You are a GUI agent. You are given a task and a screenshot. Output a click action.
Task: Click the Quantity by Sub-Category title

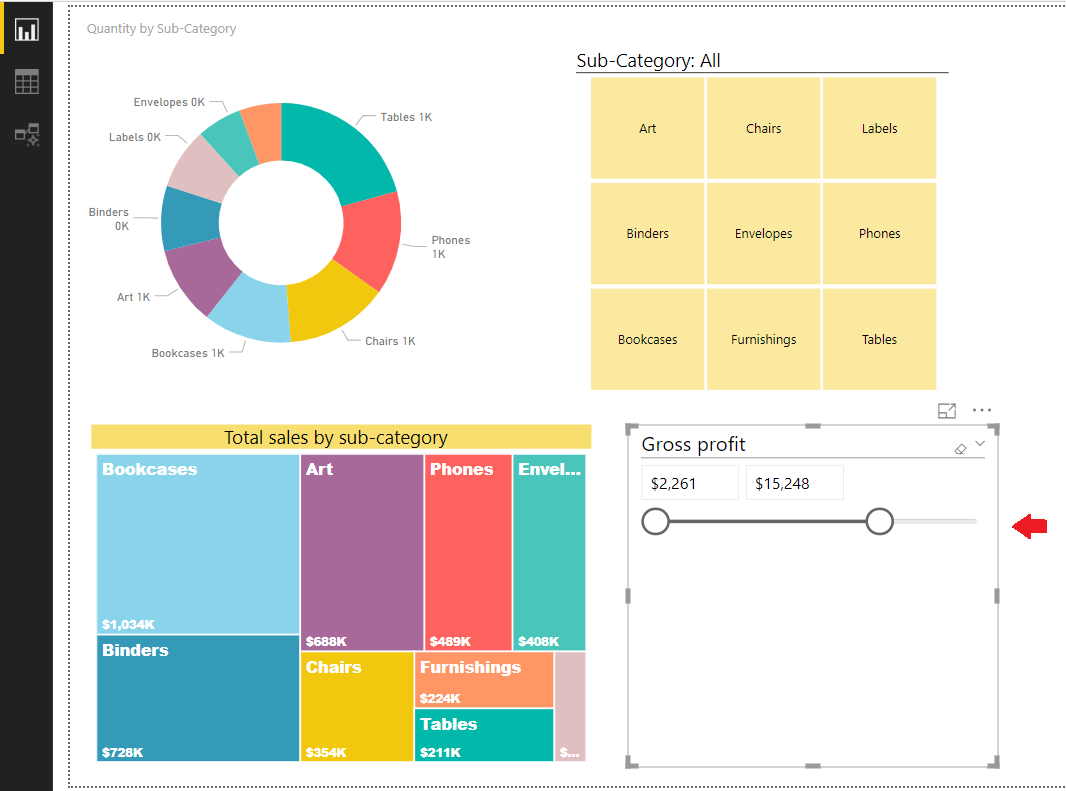click(x=161, y=29)
